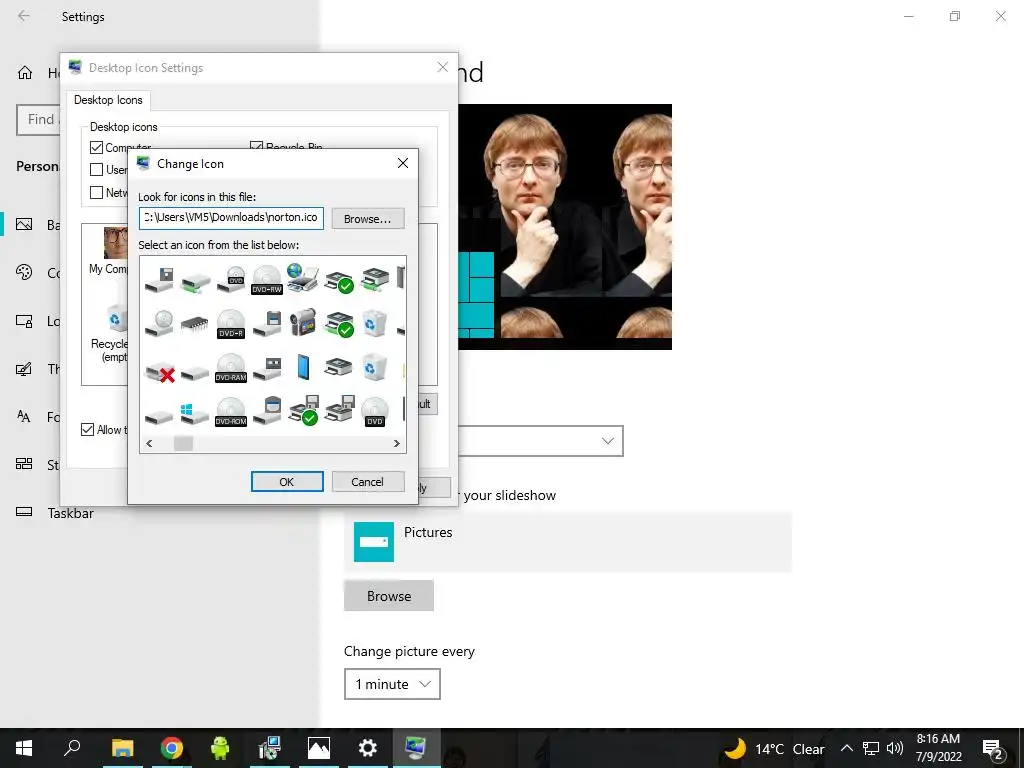
Task: Select the green network drive icon
Action: coord(195,283)
